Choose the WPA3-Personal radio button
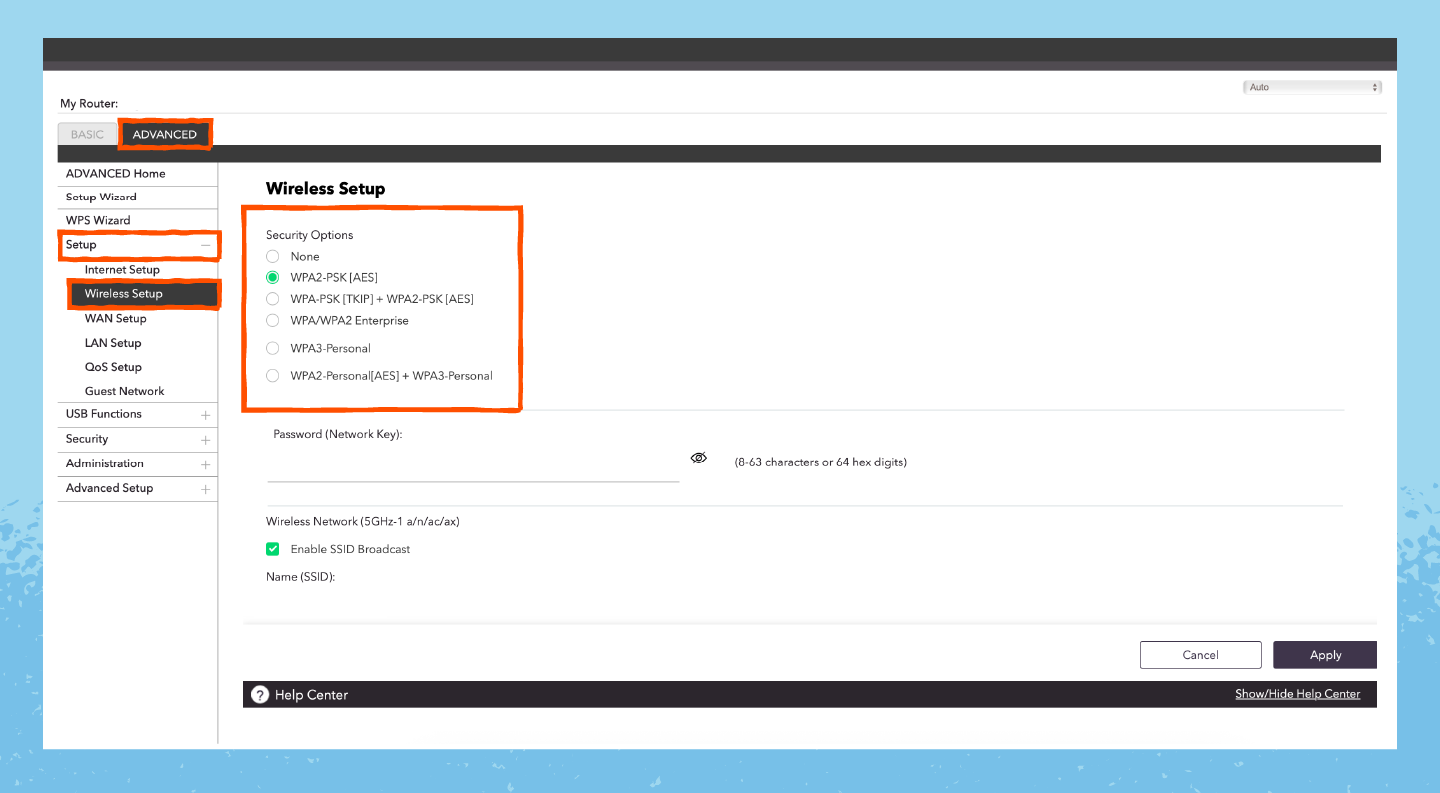 tap(273, 348)
